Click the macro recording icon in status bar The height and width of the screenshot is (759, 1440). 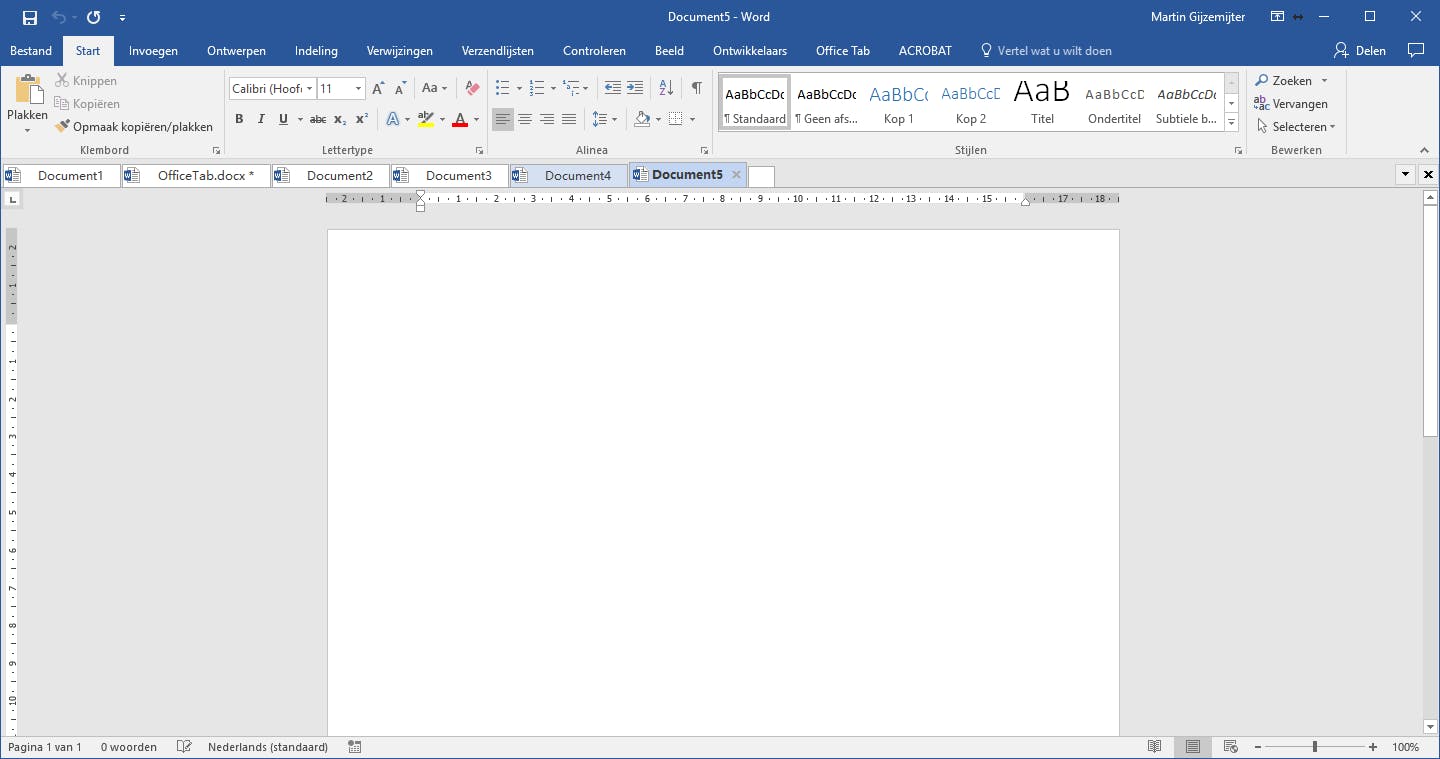pyautogui.click(x=355, y=747)
